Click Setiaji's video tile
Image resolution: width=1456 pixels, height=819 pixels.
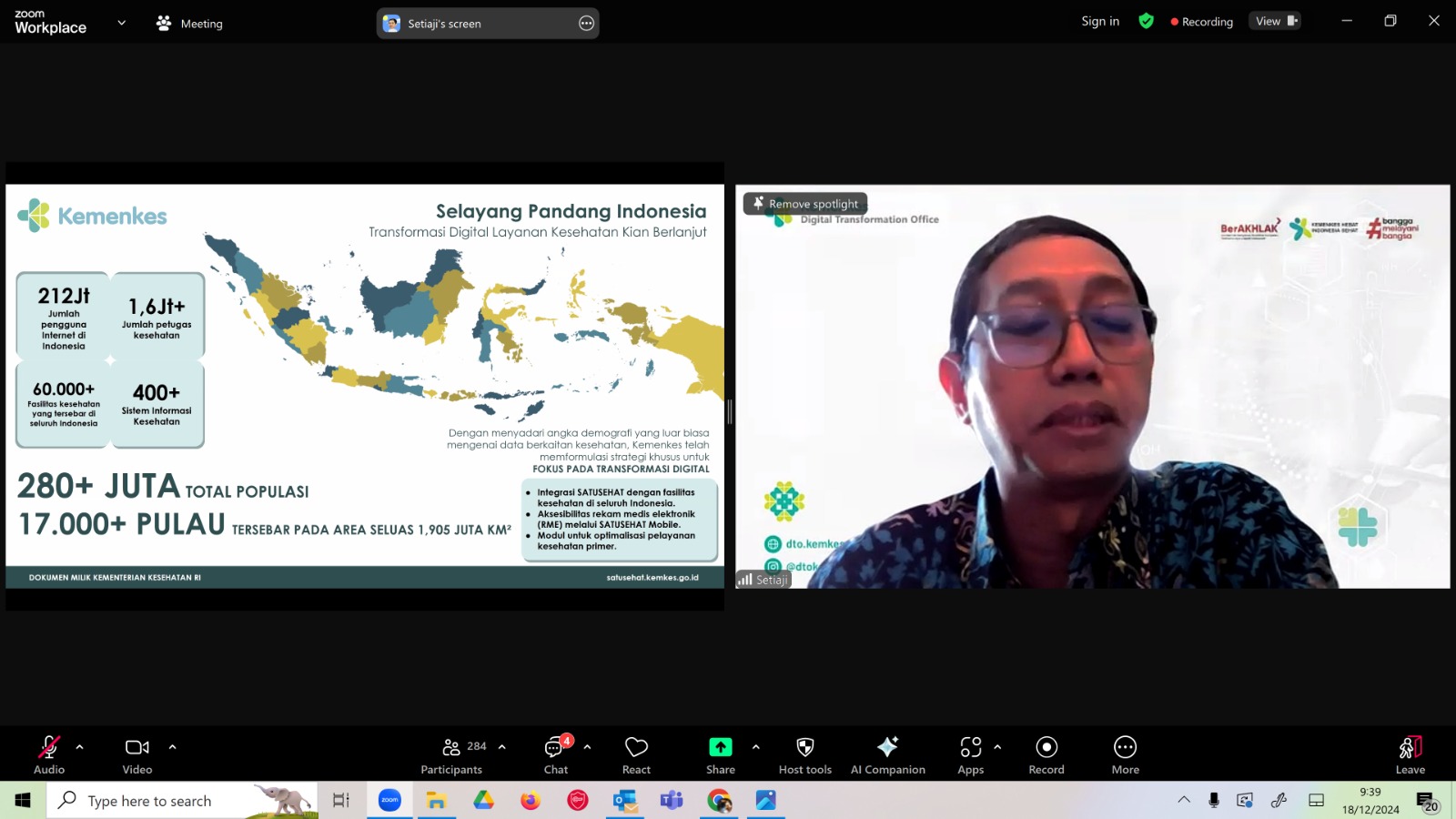pyautogui.click(x=1093, y=386)
